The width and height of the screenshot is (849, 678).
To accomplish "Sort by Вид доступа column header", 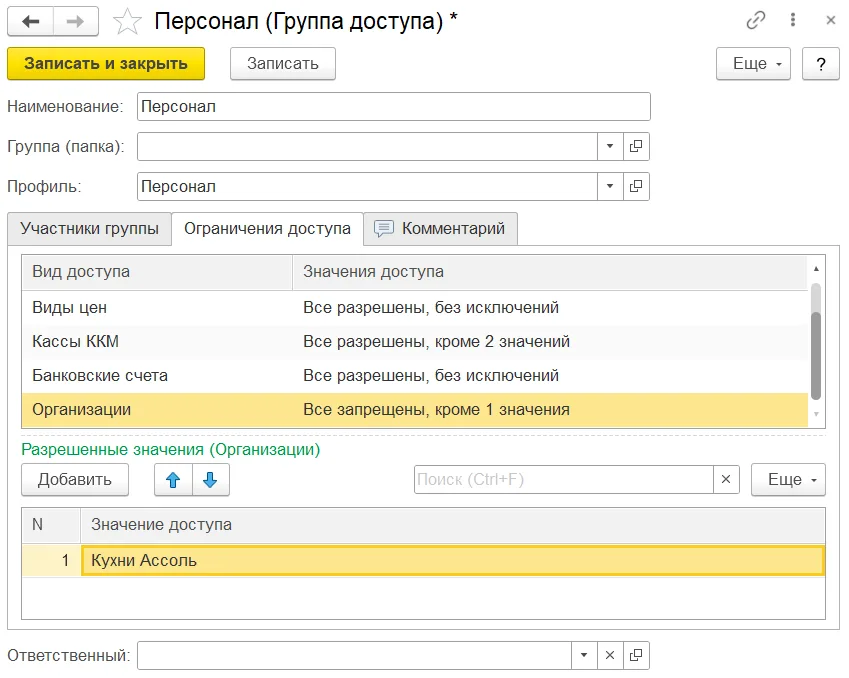I will coord(157,272).
